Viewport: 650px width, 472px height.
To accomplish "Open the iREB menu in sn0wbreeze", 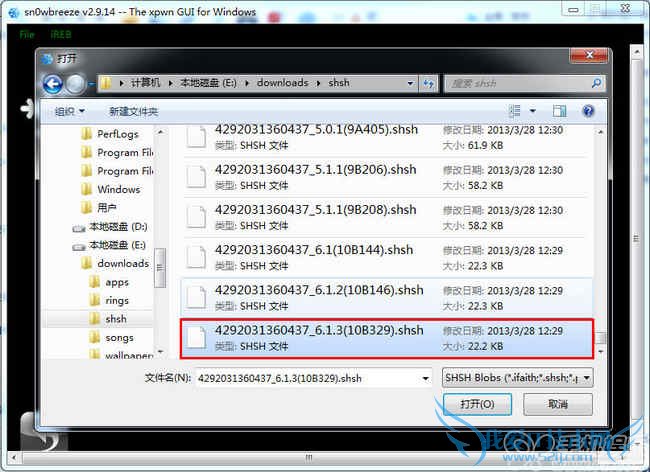I will coord(61,34).
